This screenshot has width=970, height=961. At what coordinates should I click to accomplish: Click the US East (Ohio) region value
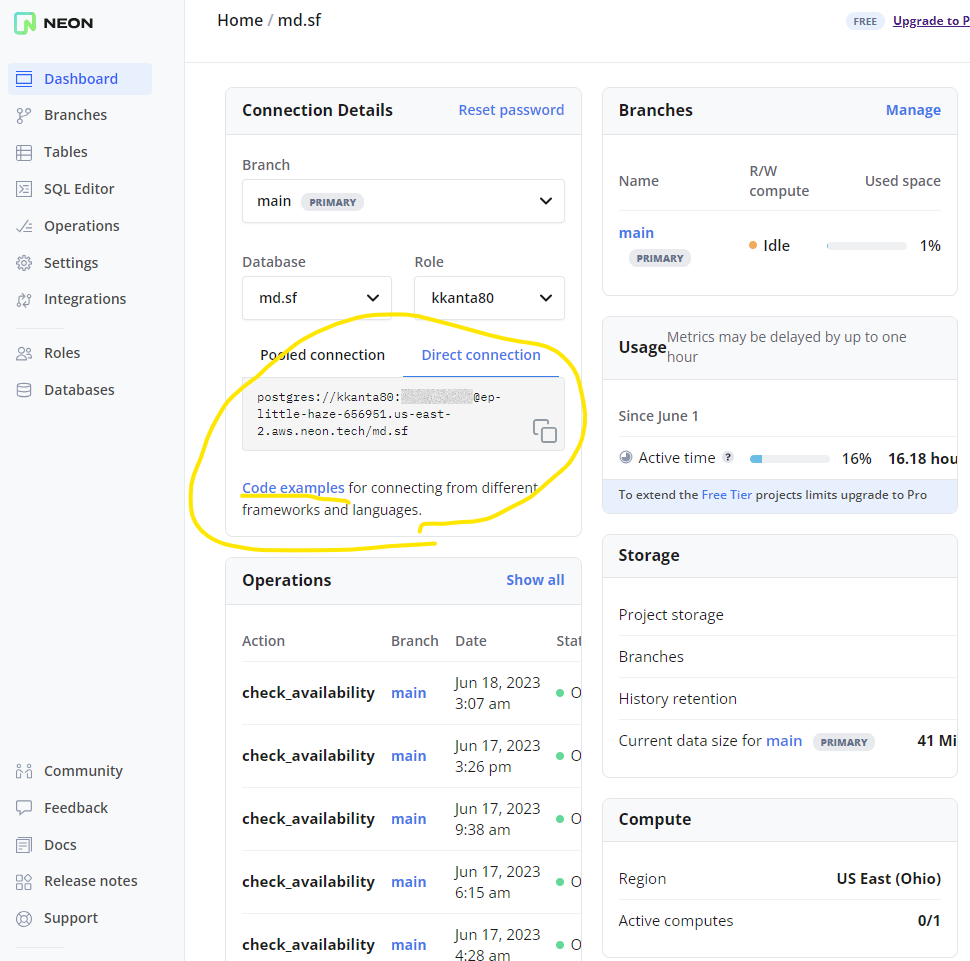tap(888, 879)
